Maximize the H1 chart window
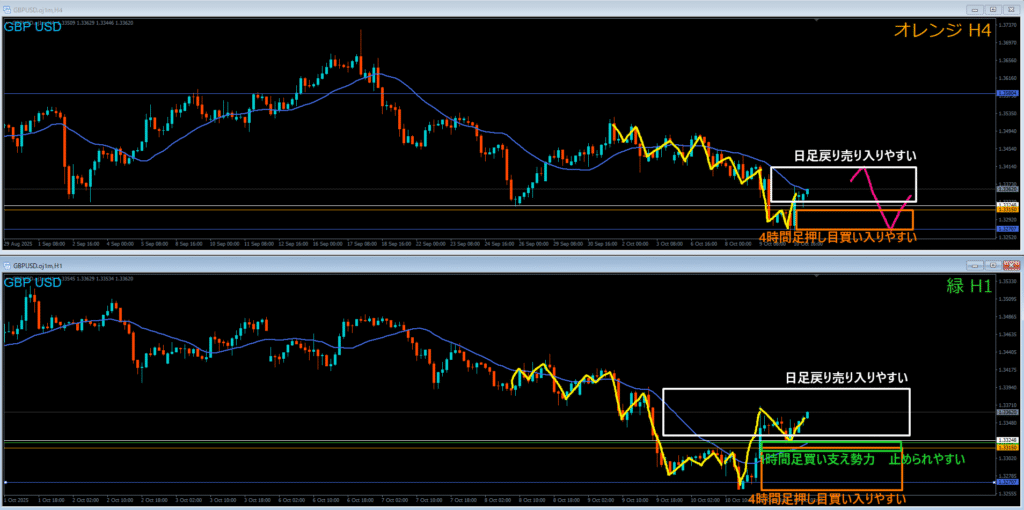This screenshot has width=1024, height=510. coord(994,264)
